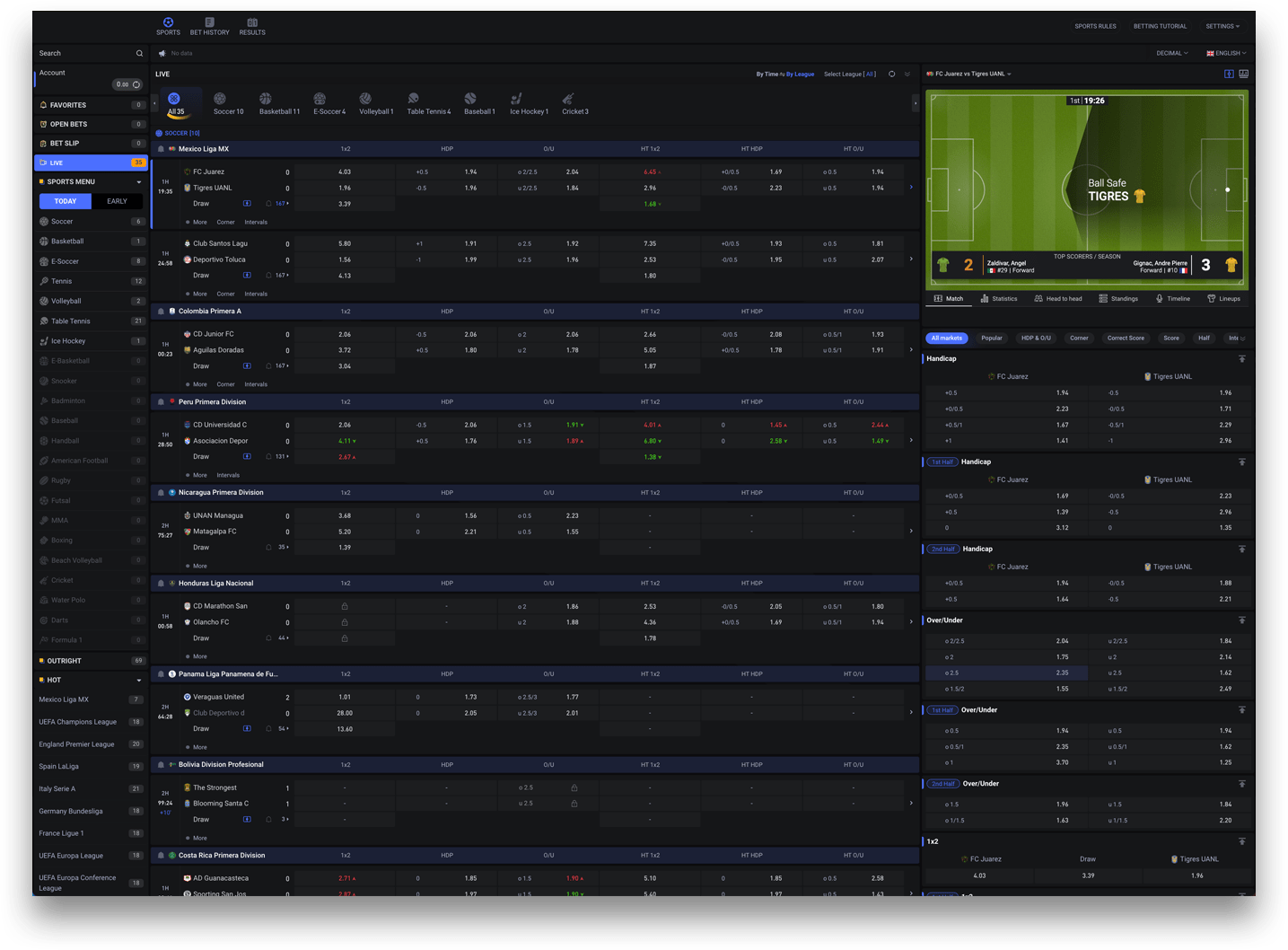This screenshot has width=1288, height=950.
Task: Select the Cricket 3 sport icon filter
Action: 575,104
